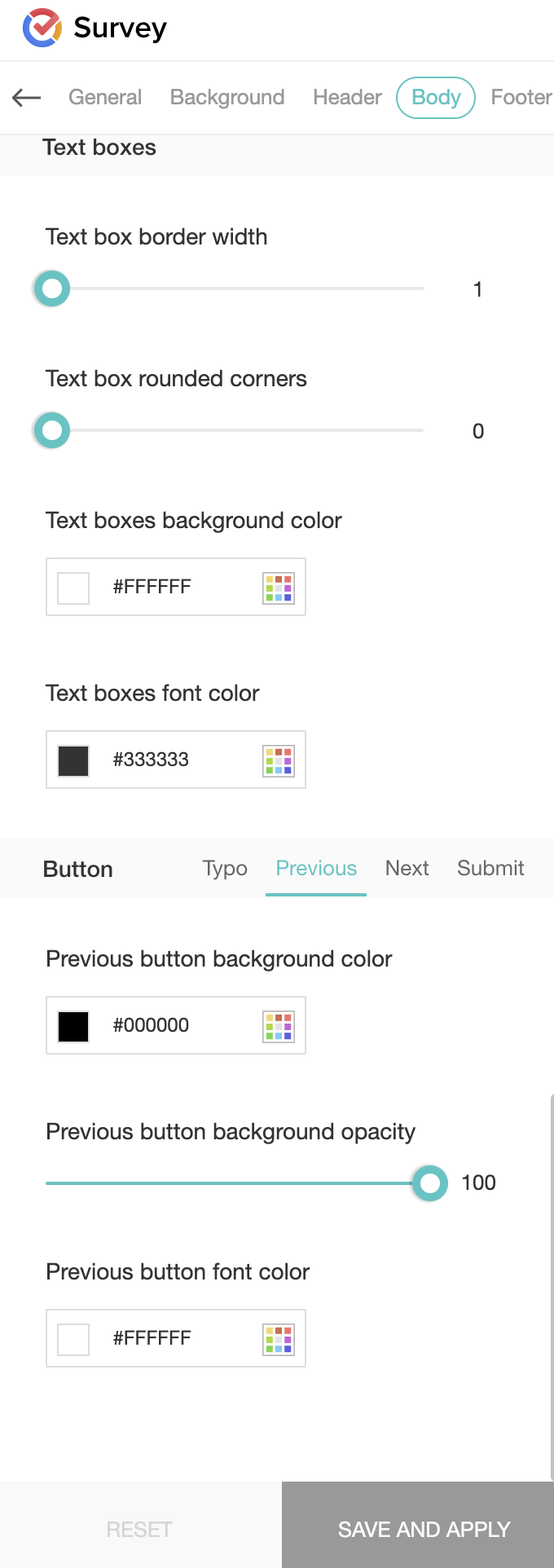Image resolution: width=554 pixels, height=1568 pixels.
Task: Open palette for Previous button background color
Action: click(279, 1026)
